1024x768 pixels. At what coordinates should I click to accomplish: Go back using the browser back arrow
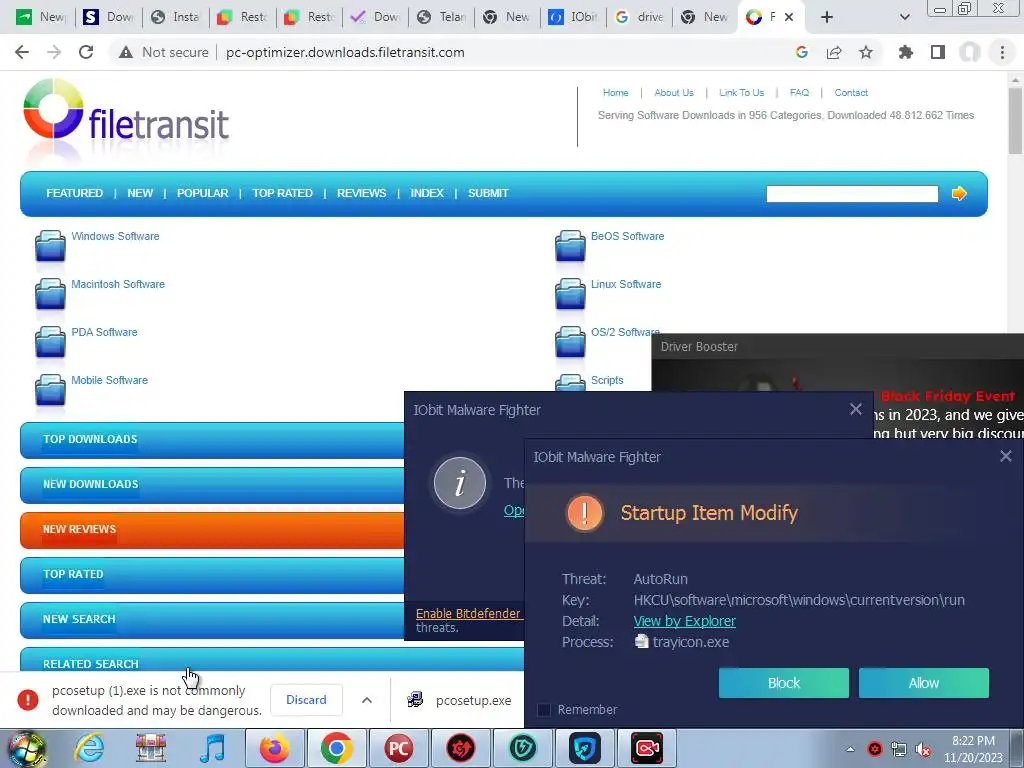tap(22, 52)
